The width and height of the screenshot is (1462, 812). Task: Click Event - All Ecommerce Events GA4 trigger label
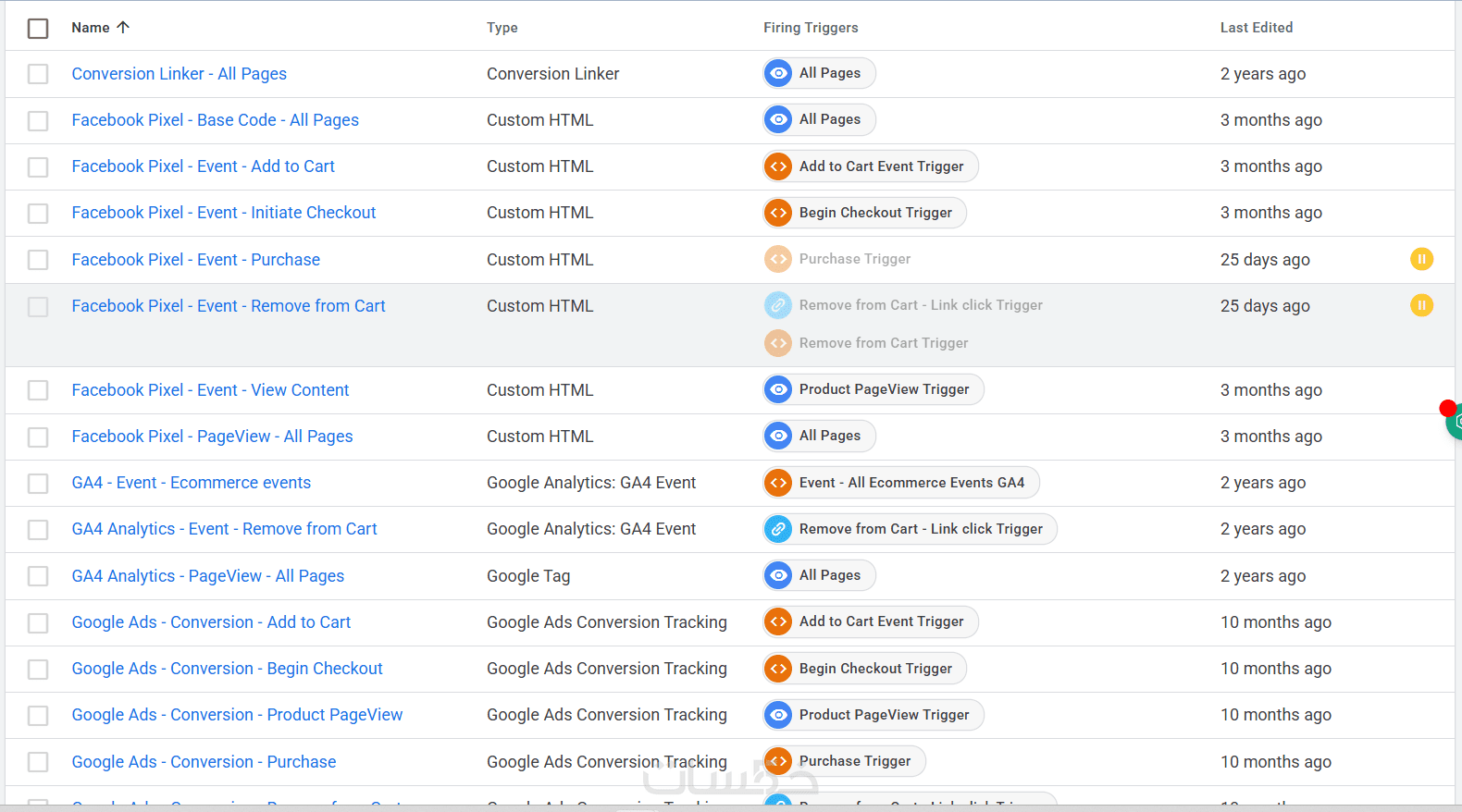tap(912, 483)
